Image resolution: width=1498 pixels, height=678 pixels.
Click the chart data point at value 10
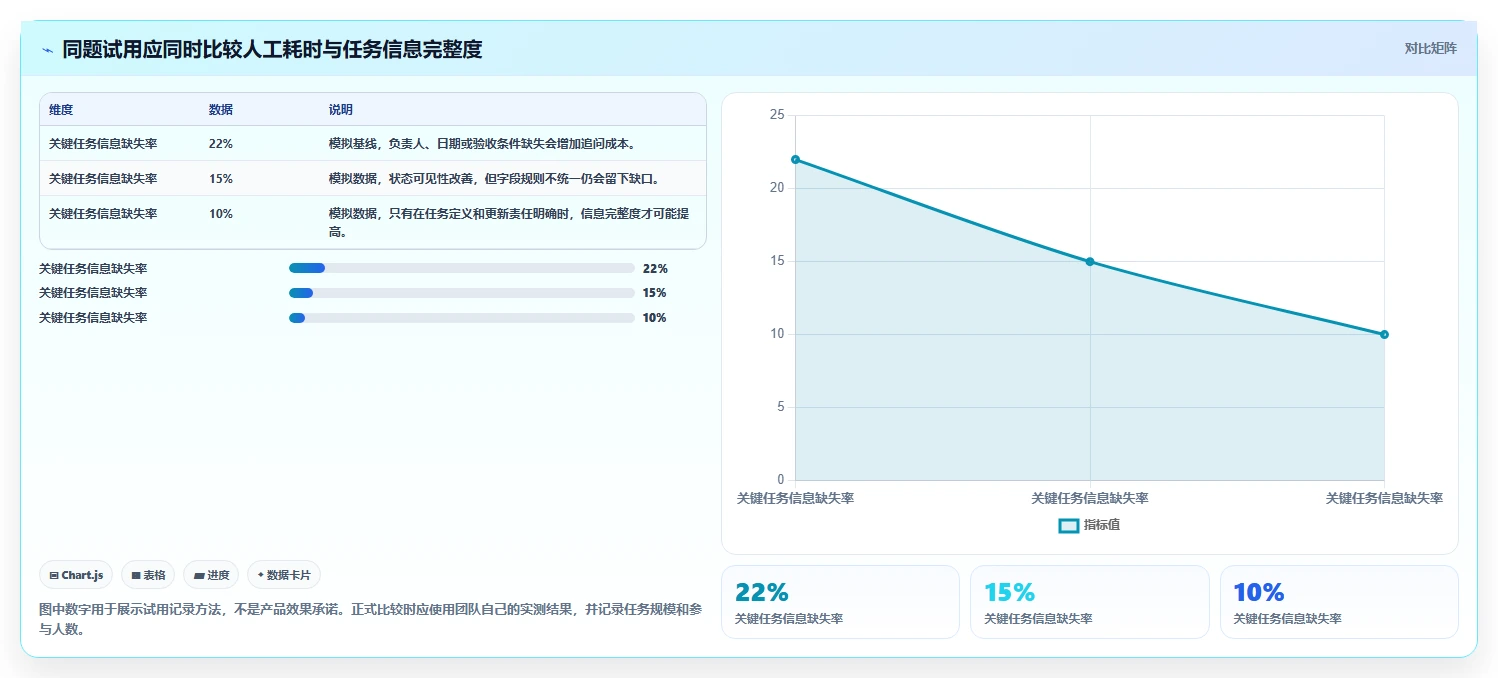click(1384, 334)
